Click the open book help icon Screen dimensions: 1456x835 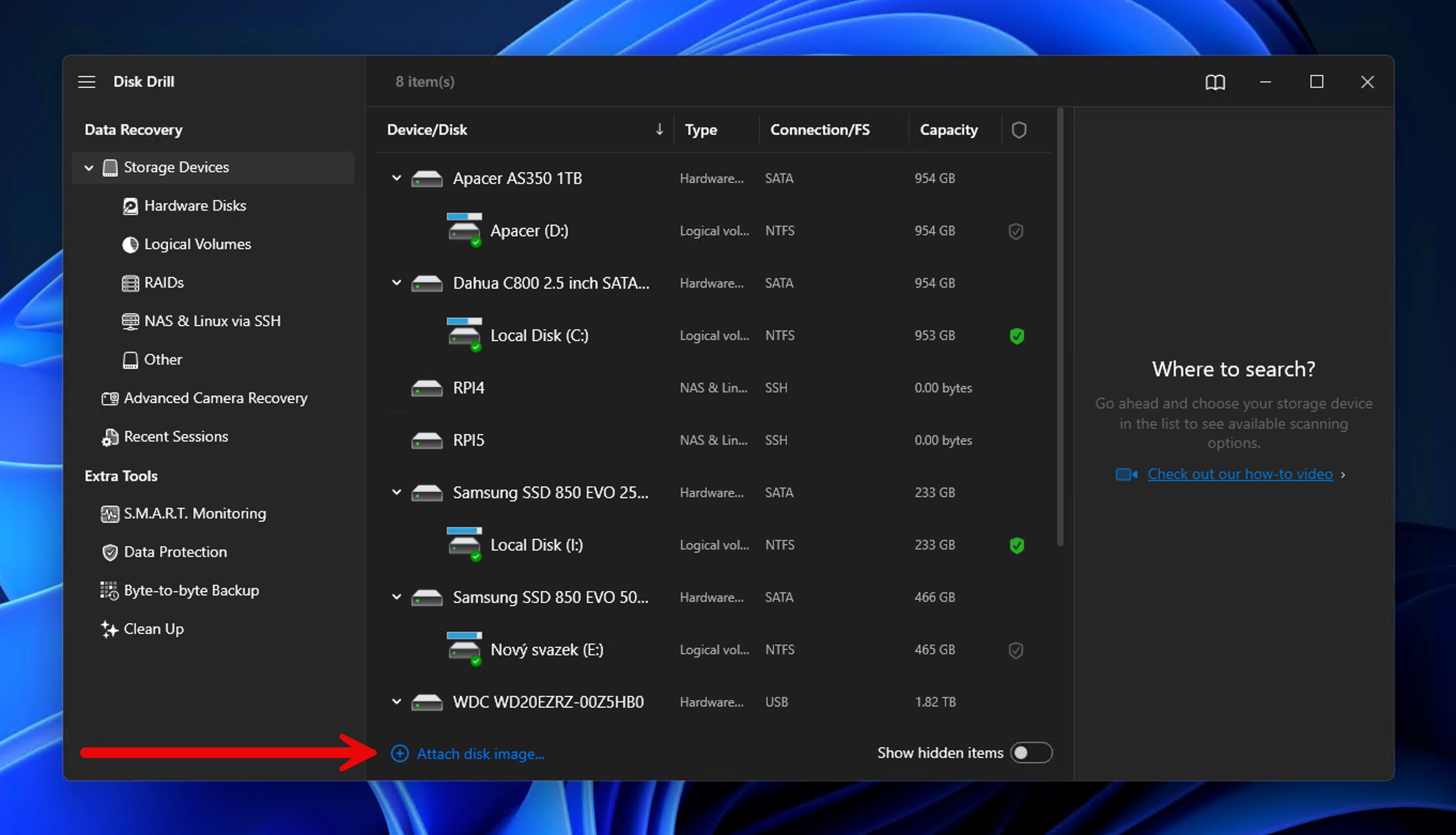[1215, 82]
